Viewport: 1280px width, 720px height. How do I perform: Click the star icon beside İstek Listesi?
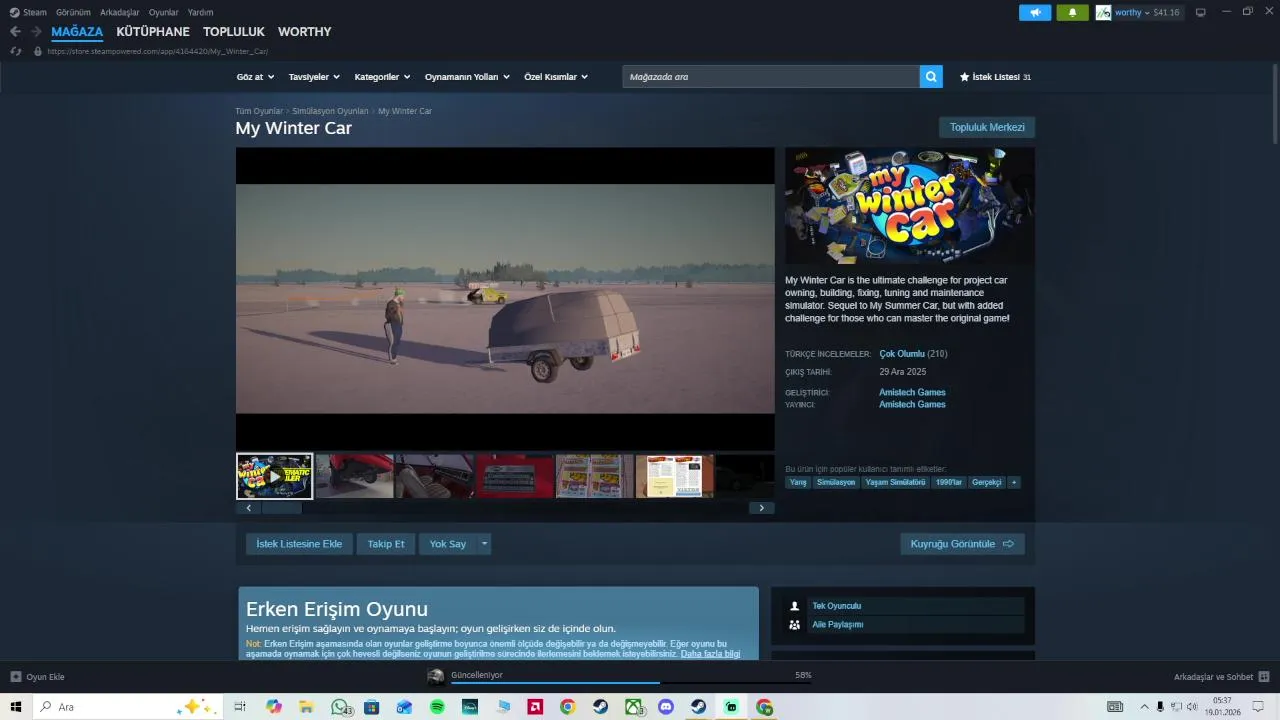pyautogui.click(x=965, y=77)
